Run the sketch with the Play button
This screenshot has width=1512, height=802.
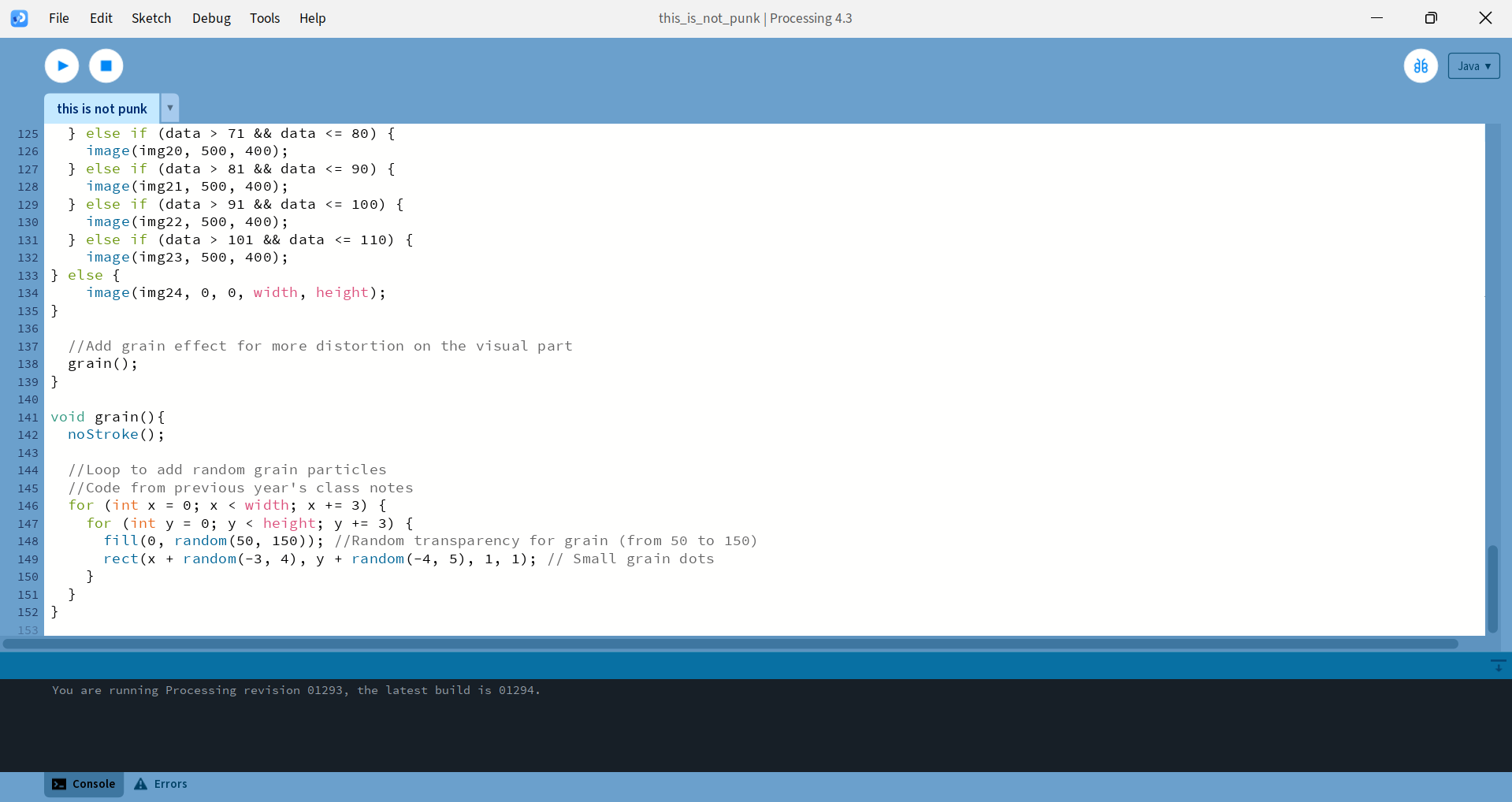pos(61,66)
